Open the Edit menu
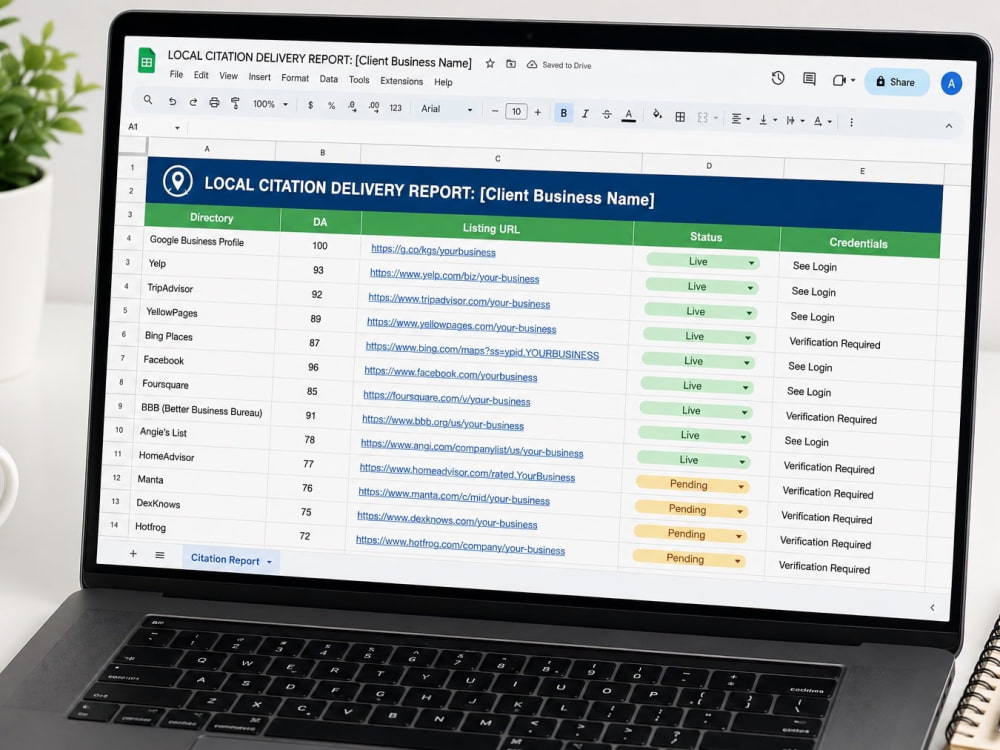 point(201,75)
